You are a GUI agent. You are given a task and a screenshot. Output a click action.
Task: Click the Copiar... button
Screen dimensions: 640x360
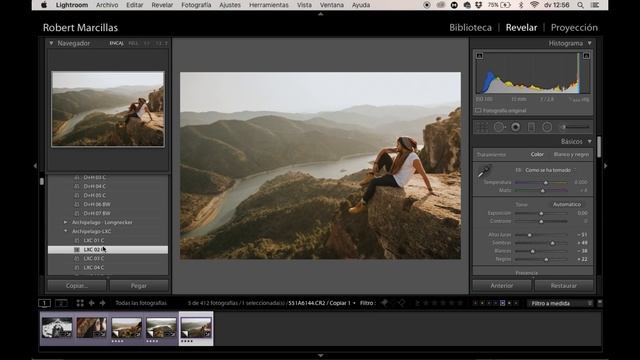(77, 286)
